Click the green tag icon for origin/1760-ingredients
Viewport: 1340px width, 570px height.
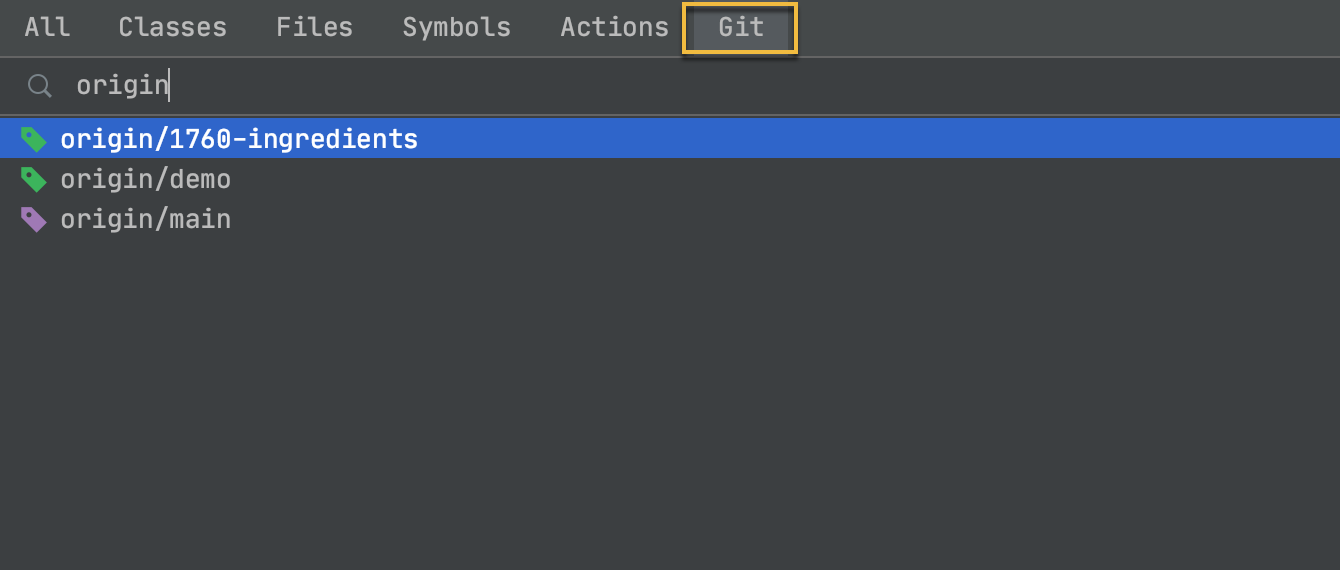34,139
